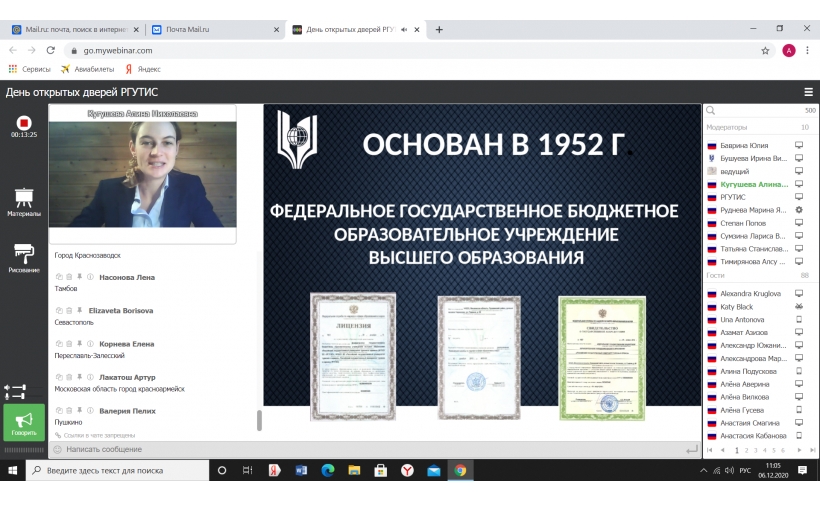Jump to last participants page

[x=812, y=450]
